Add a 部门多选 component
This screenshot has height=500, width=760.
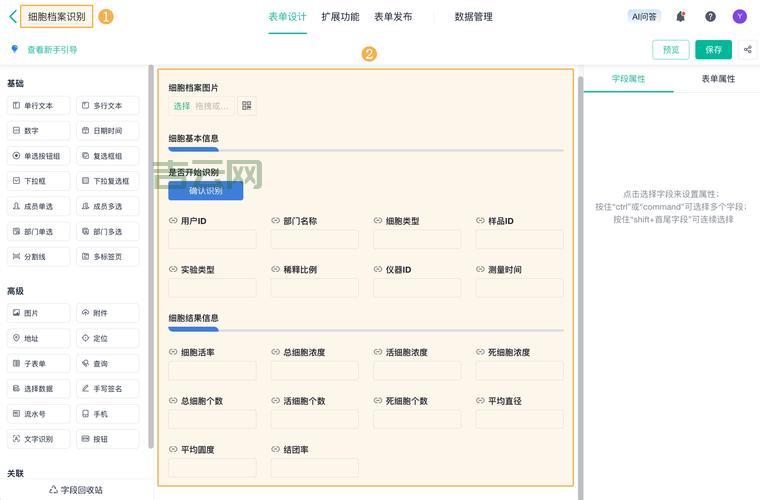tap(108, 232)
